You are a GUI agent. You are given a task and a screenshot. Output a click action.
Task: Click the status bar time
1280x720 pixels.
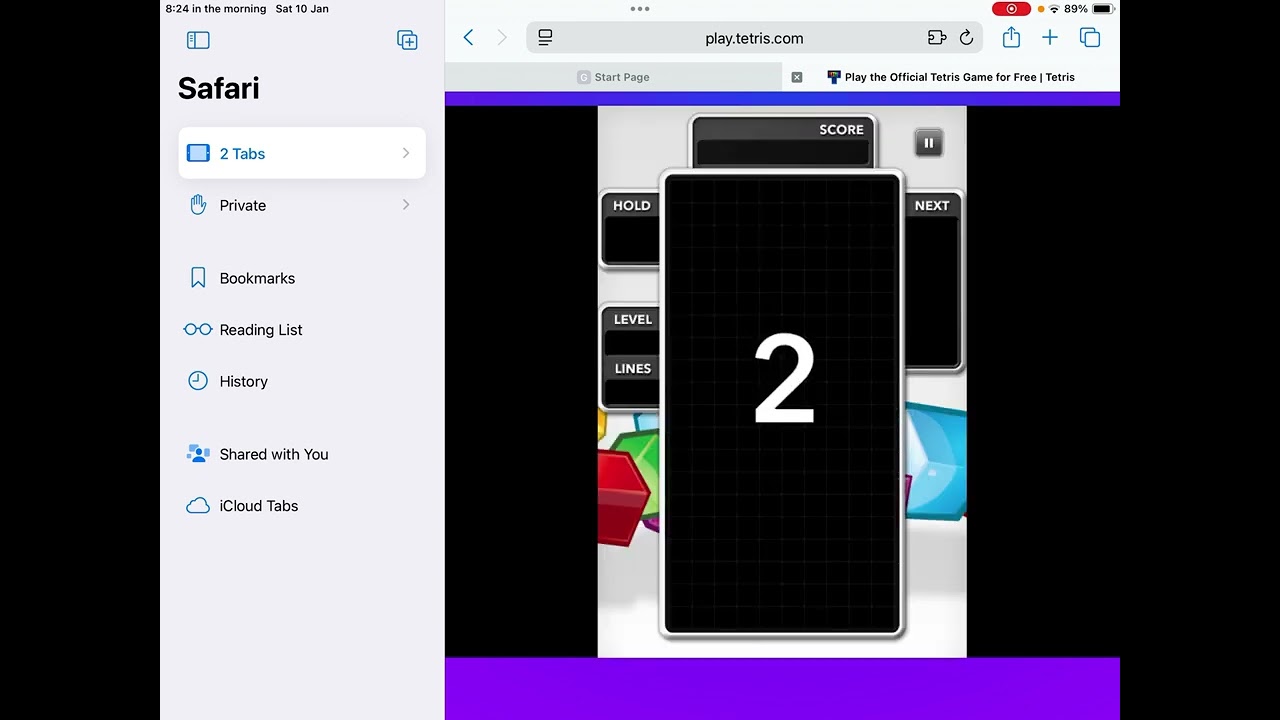click(x=216, y=9)
